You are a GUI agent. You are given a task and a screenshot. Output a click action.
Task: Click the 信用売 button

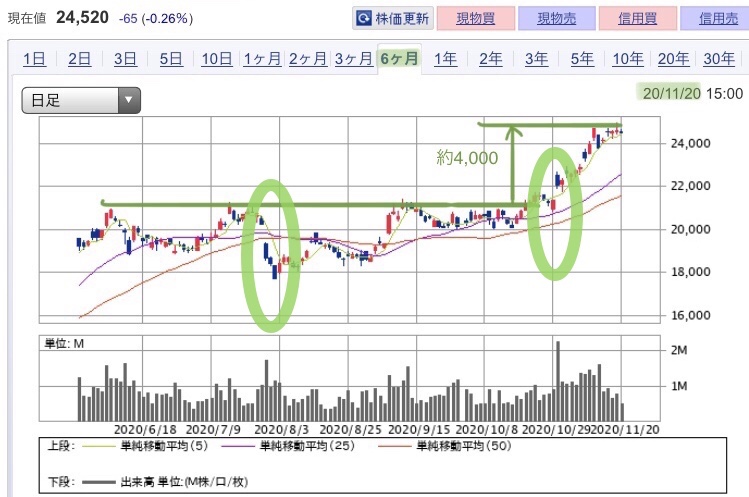point(717,19)
